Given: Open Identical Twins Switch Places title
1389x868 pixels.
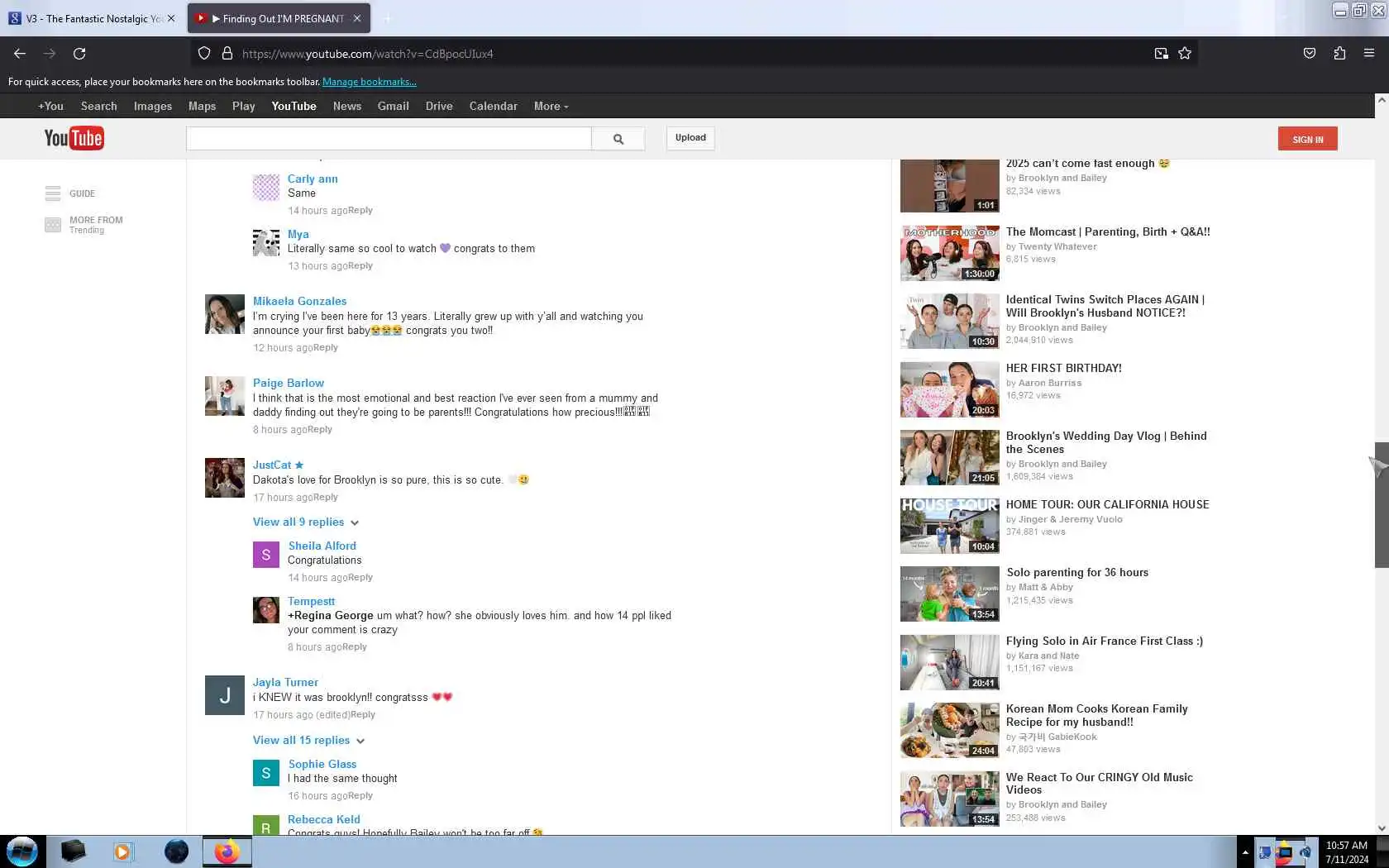Looking at the screenshot, I should pyautogui.click(x=1105, y=306).
